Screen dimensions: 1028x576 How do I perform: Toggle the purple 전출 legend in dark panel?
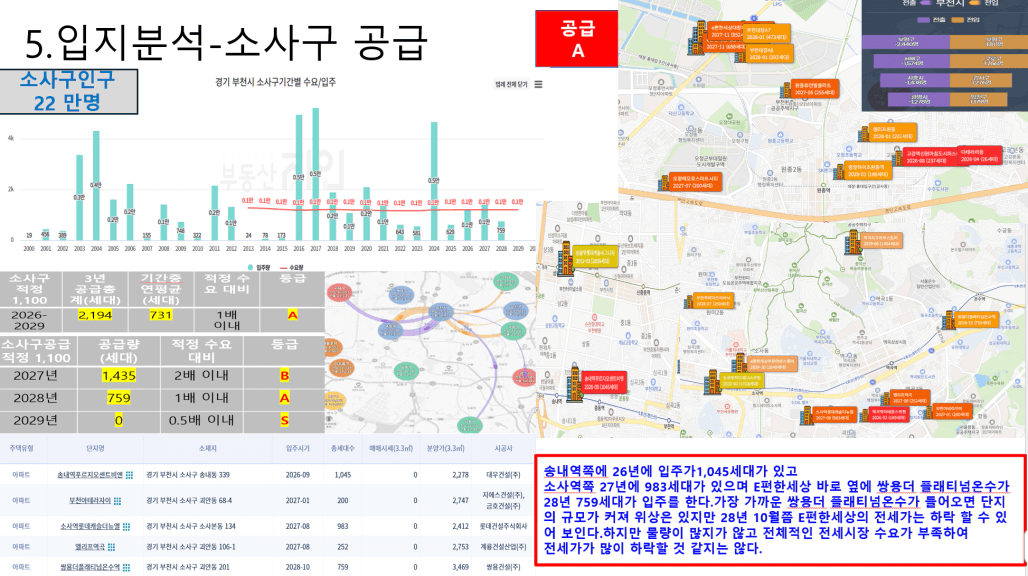click(x=932, y=20)
